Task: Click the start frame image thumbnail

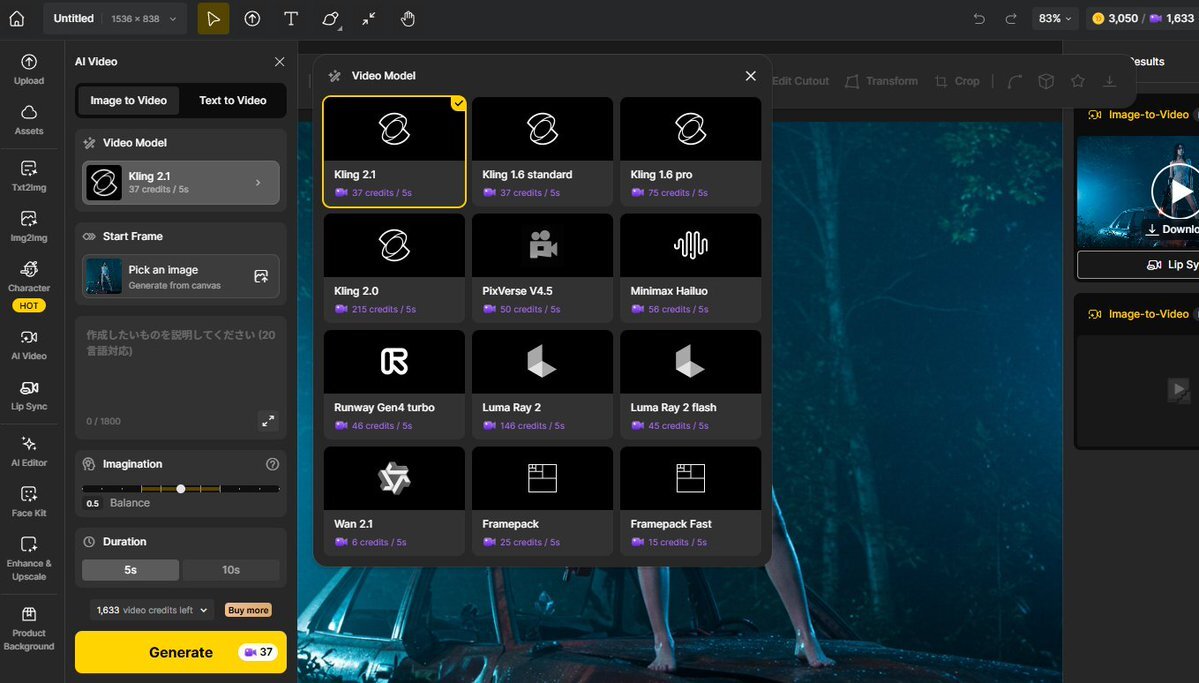Action: pos(104,276)
